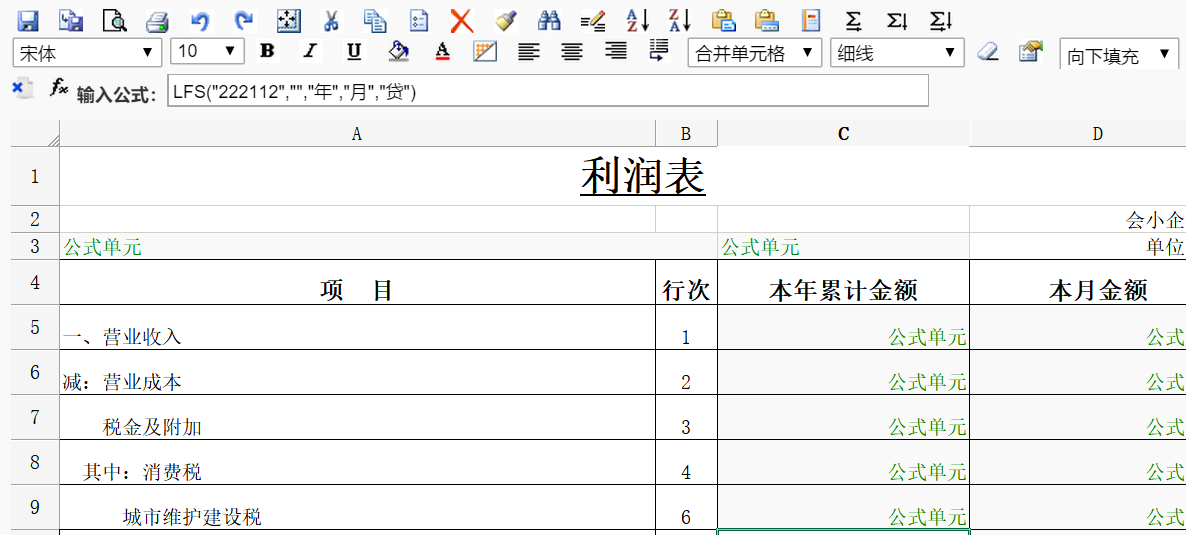Viewport: 1186px width, 535px height.
Task: Select column C header
Action: 843,134
